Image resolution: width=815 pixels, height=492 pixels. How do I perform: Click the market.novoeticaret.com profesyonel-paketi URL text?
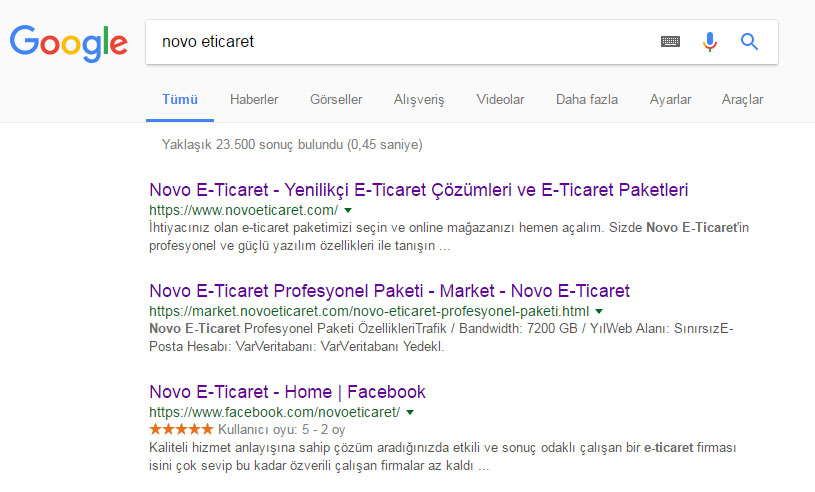pyautogui.click(x=369, y=311)
